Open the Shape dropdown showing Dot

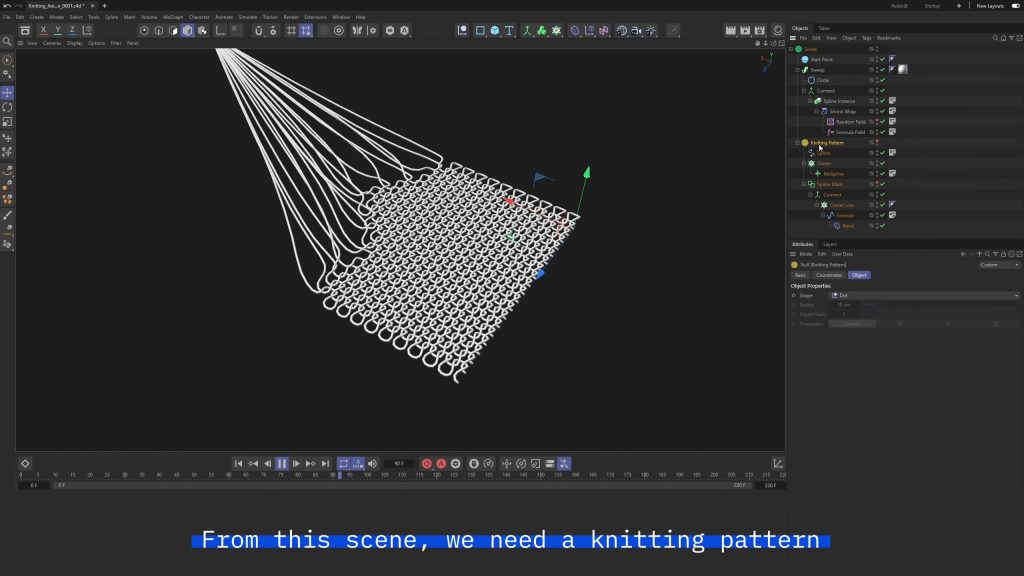tap(923, 296)
